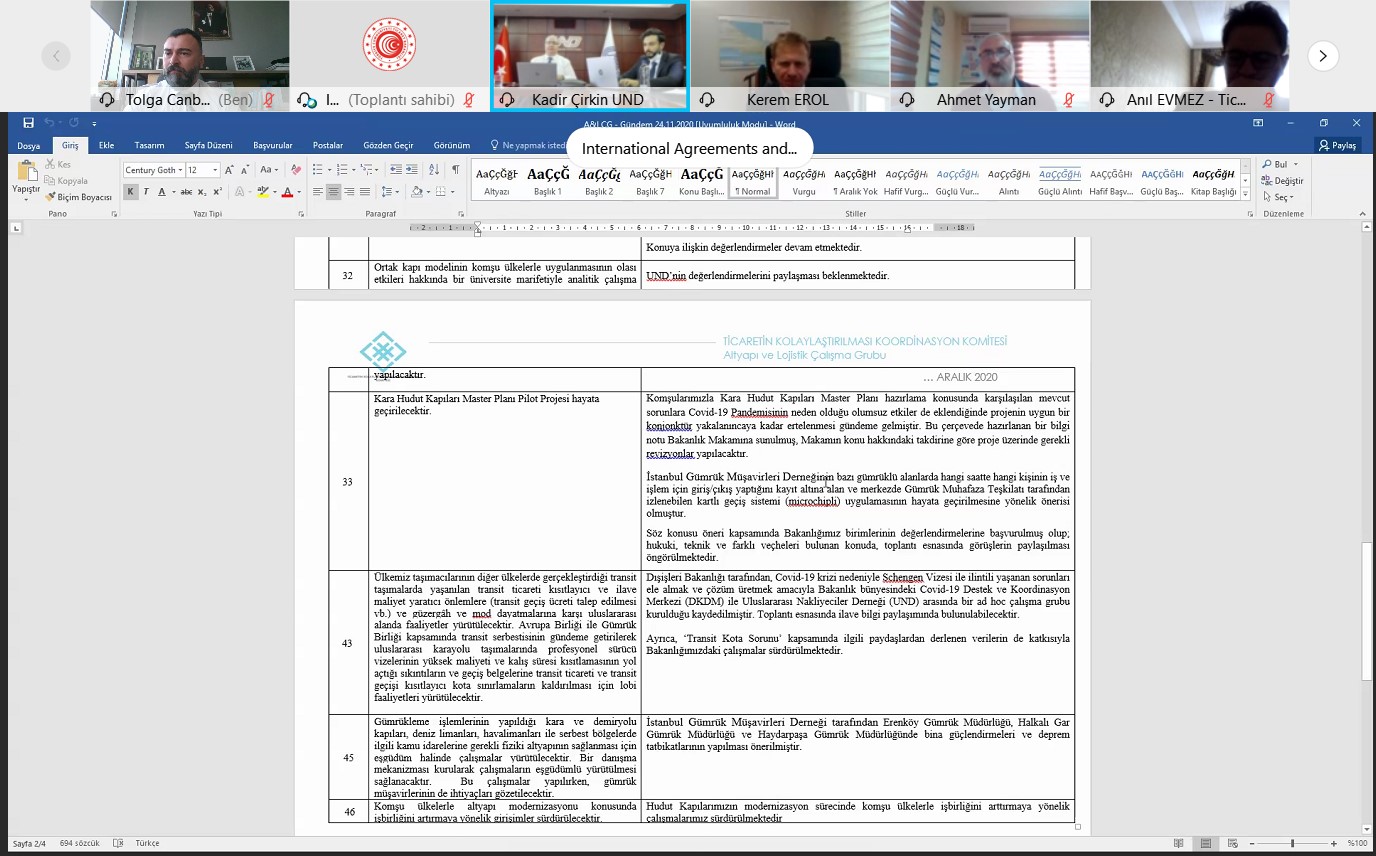Viewport: 1376px width, 856px height.
Task: Open change case Aa dropdown
Action: pos(269,170)
